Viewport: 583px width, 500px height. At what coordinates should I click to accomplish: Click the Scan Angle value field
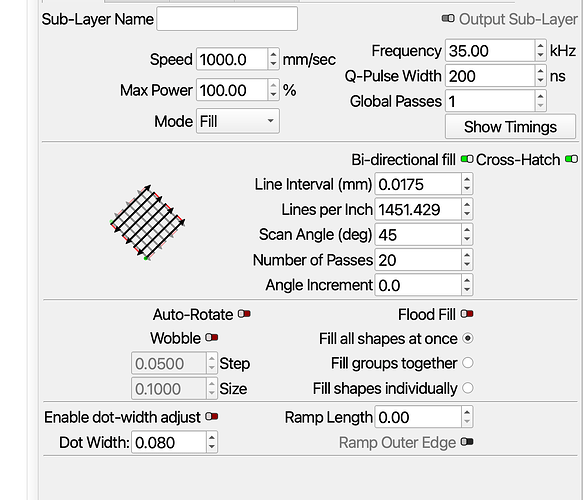tap(418, 235)
